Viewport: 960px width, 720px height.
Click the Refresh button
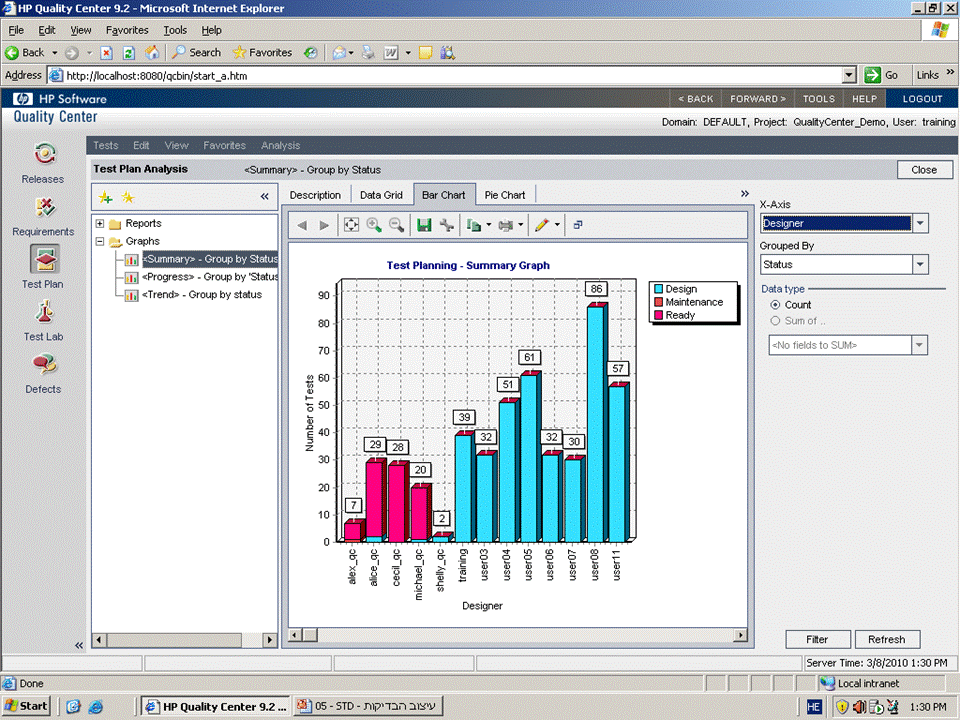[886, 639]
